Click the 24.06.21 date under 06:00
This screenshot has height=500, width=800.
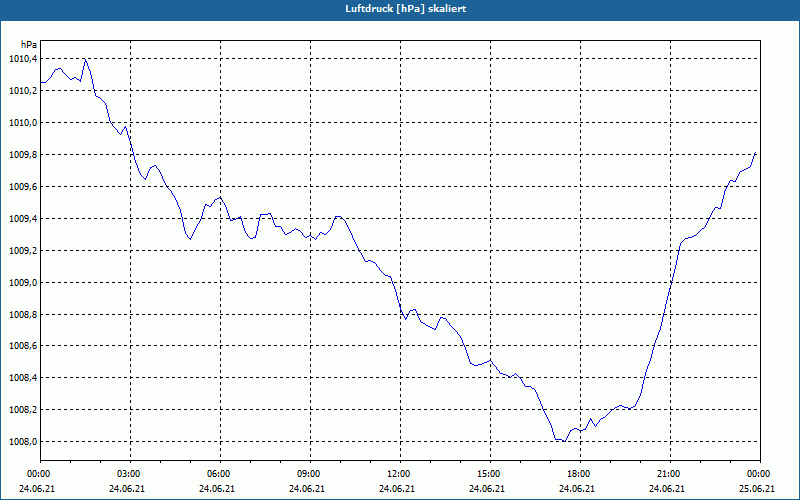point(217,488)
